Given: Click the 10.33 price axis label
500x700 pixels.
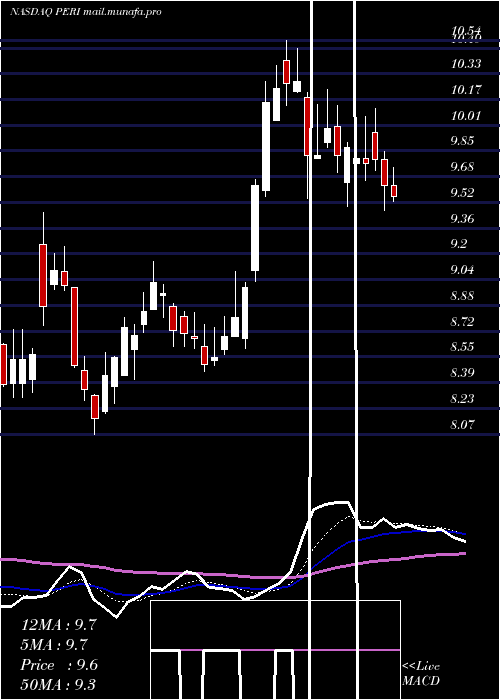Looking at the screenshot, I should tap(466, 64).
